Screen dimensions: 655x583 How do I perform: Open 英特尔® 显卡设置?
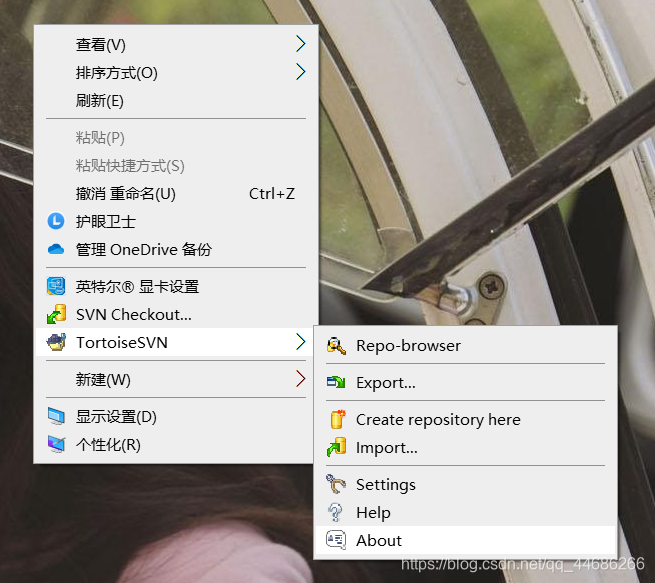pos(176,286)
